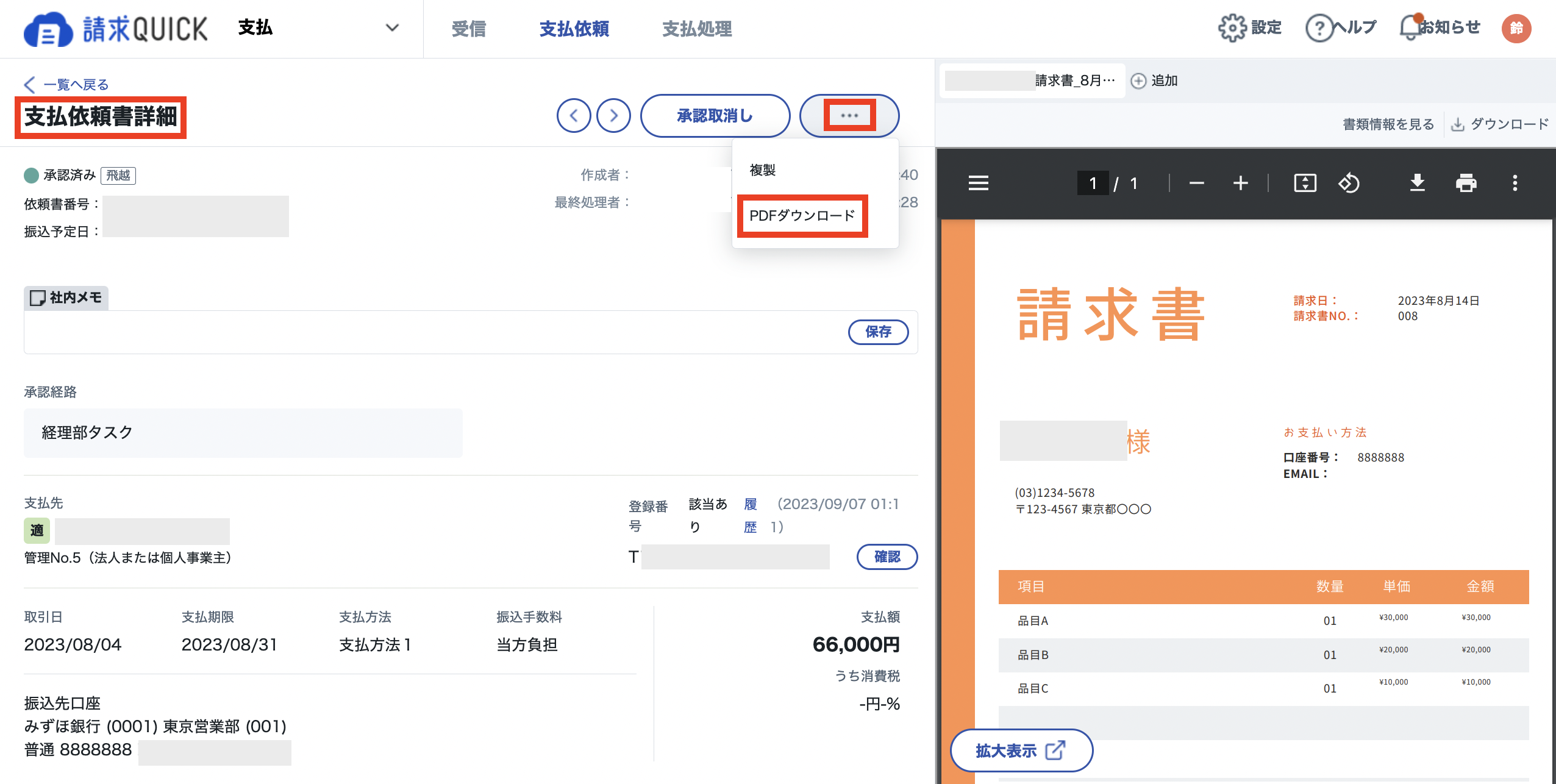Image resolution: width=1556 pixels, height=784 pixels.
Task: Click the 適 badge next to payee
Action: (x=37, y=530)
